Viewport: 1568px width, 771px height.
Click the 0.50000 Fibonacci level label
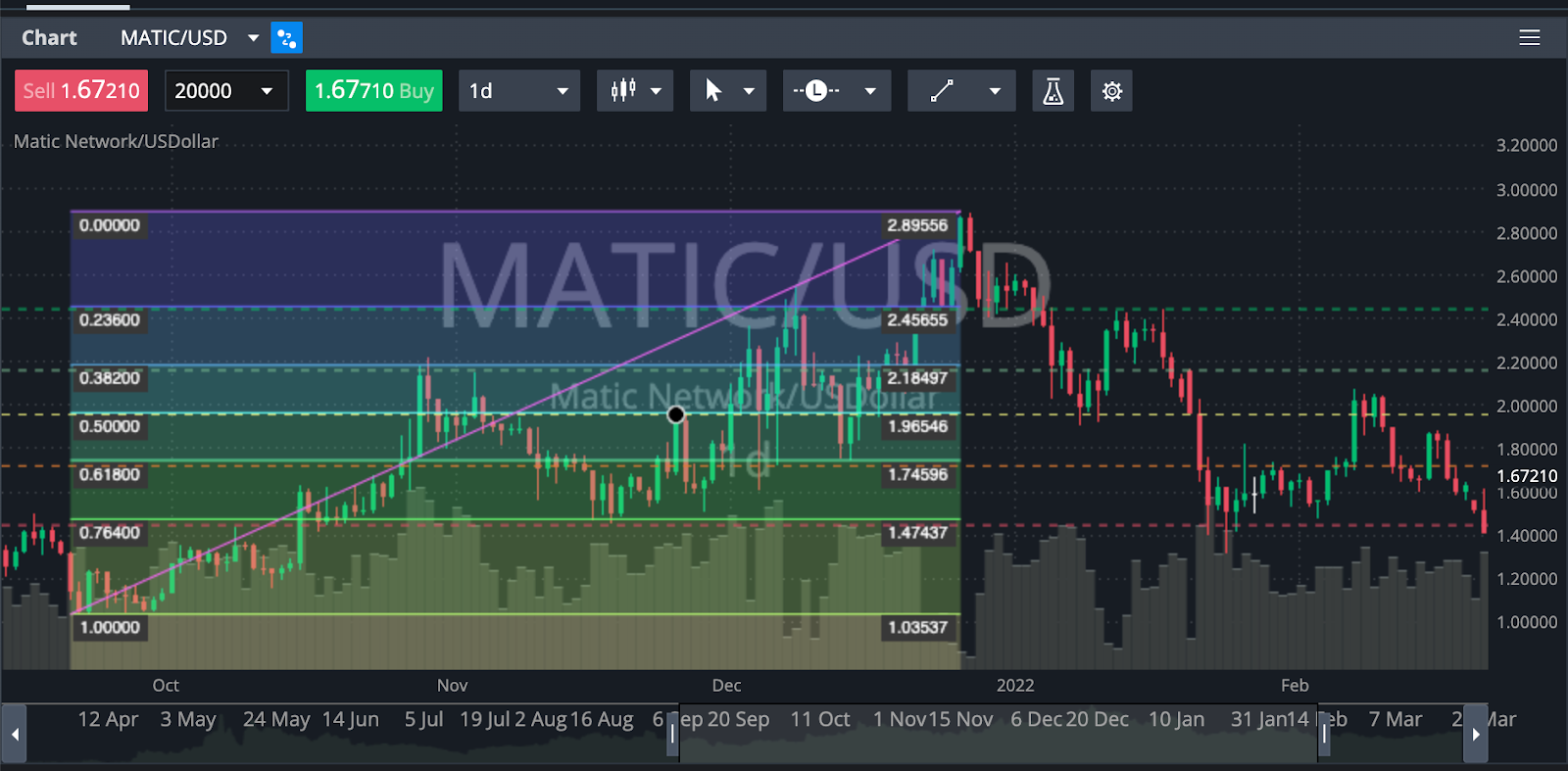[x=110, y=426]
